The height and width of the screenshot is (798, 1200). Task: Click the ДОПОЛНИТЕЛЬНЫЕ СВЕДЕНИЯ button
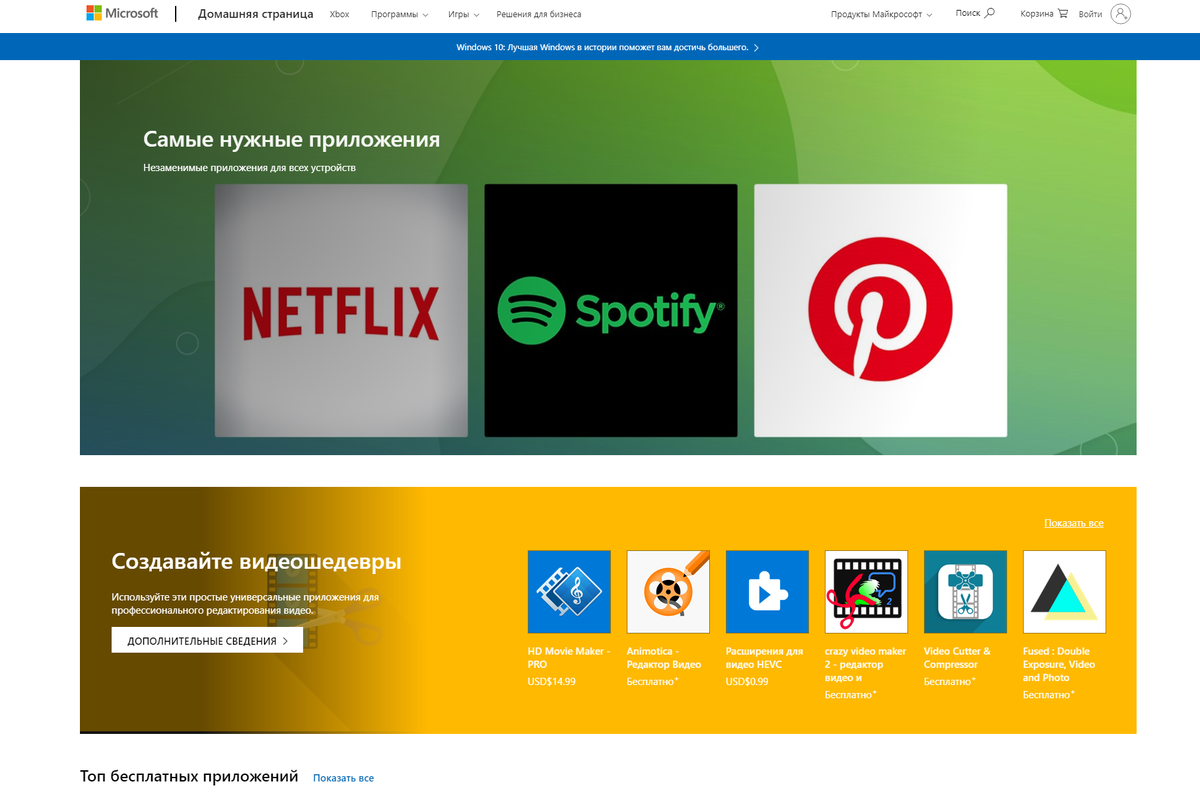tap(207, 640)
